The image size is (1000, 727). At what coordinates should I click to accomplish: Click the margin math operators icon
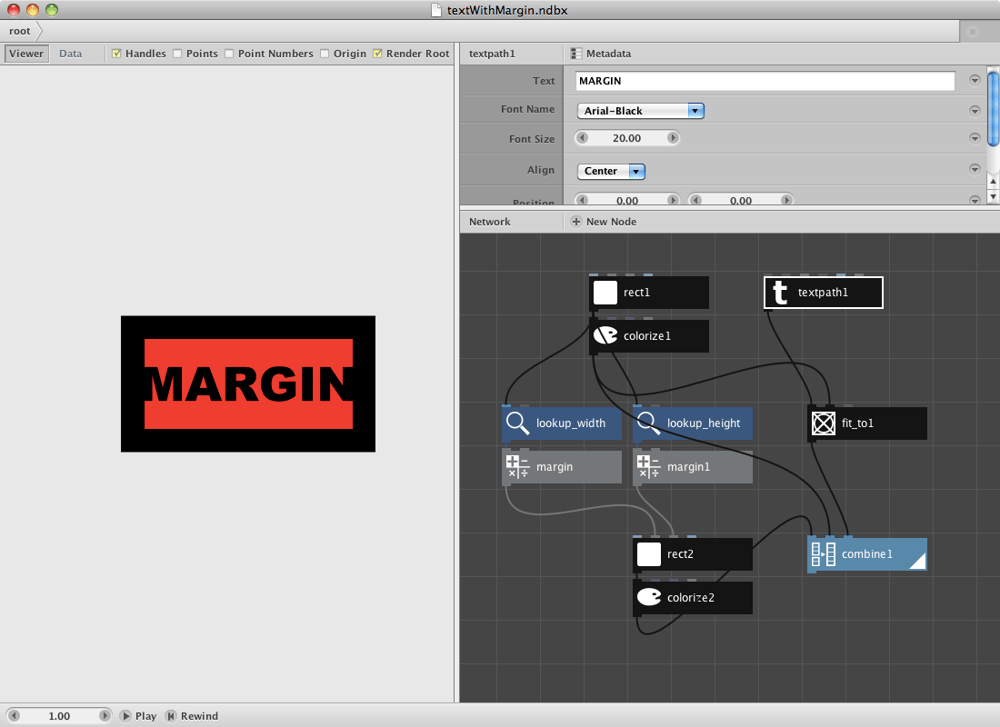517,467
